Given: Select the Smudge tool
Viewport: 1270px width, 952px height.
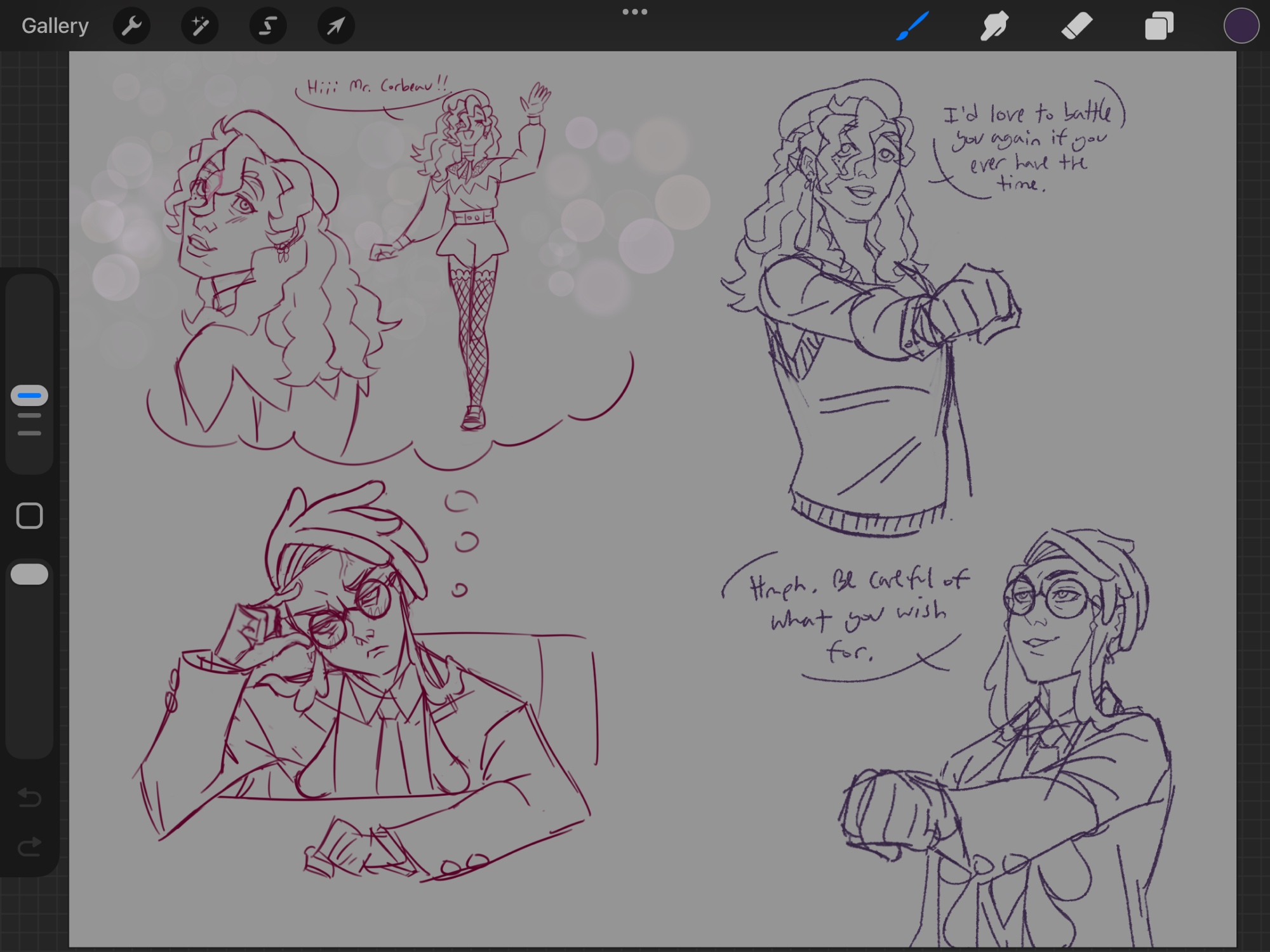Looking at the screenshot, I should (x=994, y=26).
